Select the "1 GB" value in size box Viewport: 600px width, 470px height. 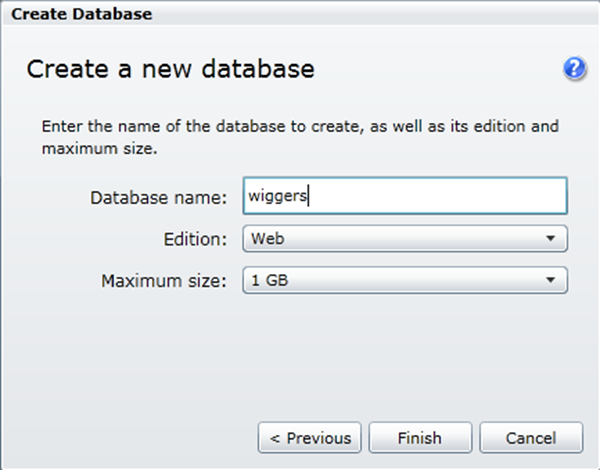(270, 281)
